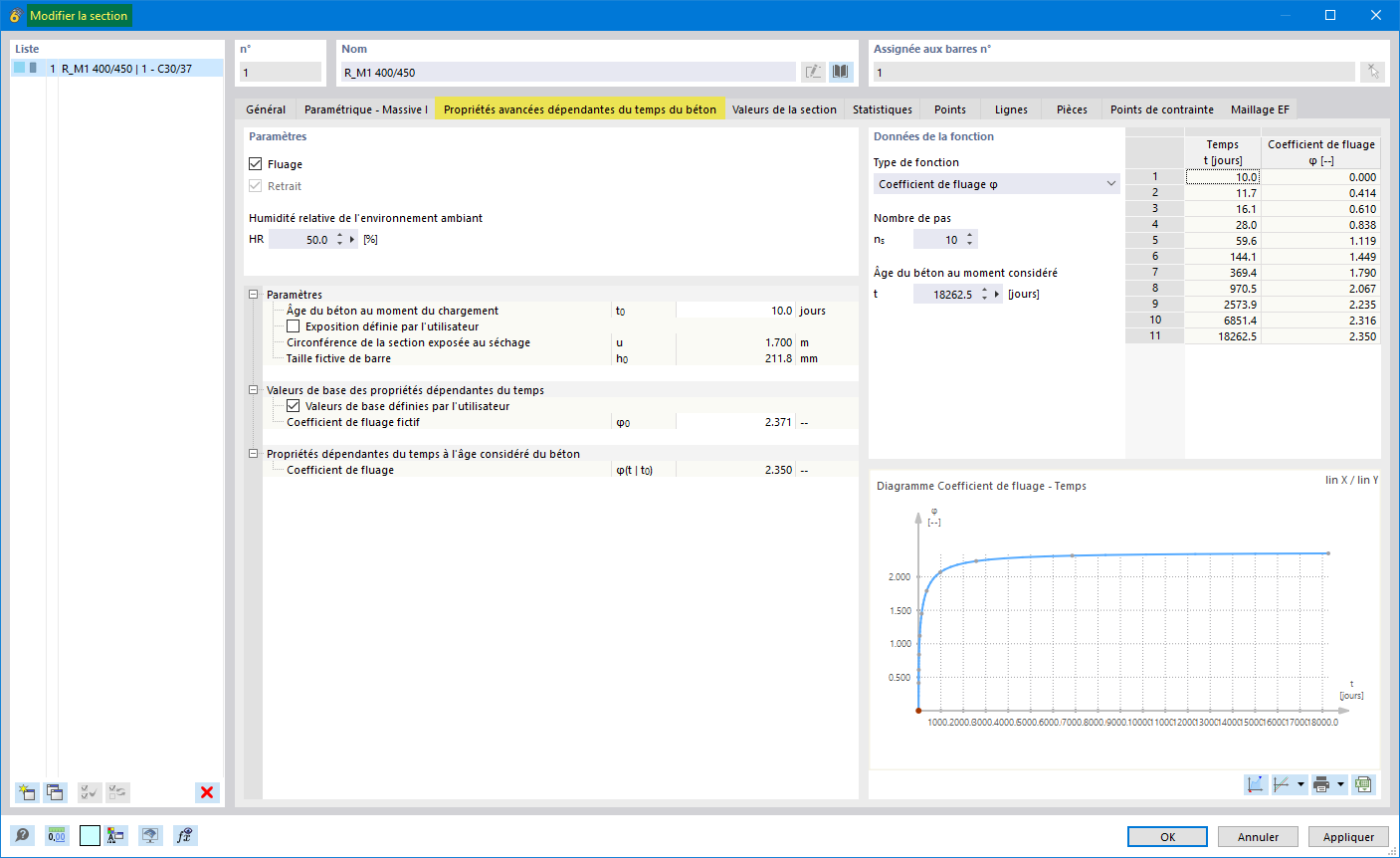This screenshot has height=858, width=1400.
Task: Open the Paramétrique - Massive I tab
Action: 366,109
